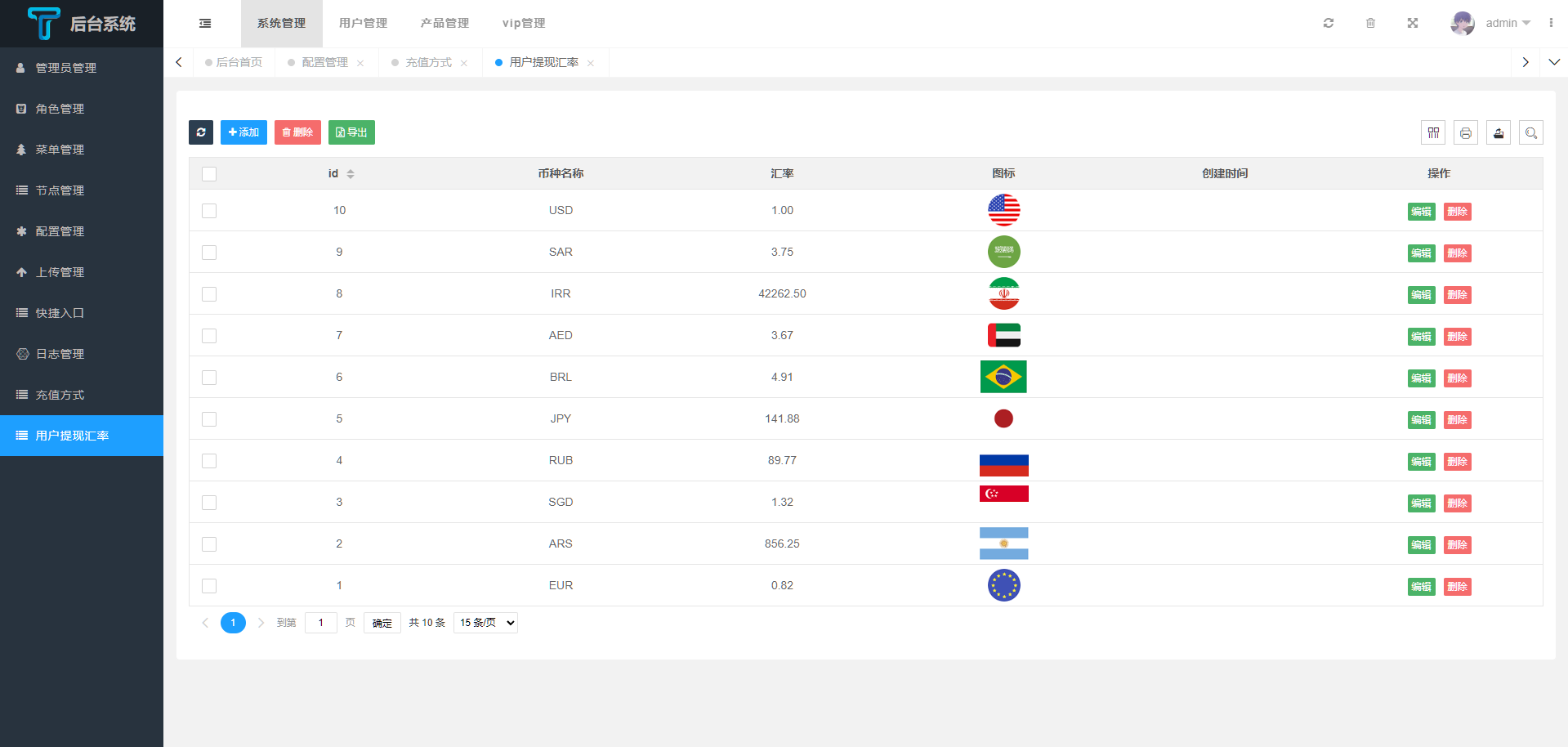
Task: Check the BRL row checkbox
Action: 209,378
